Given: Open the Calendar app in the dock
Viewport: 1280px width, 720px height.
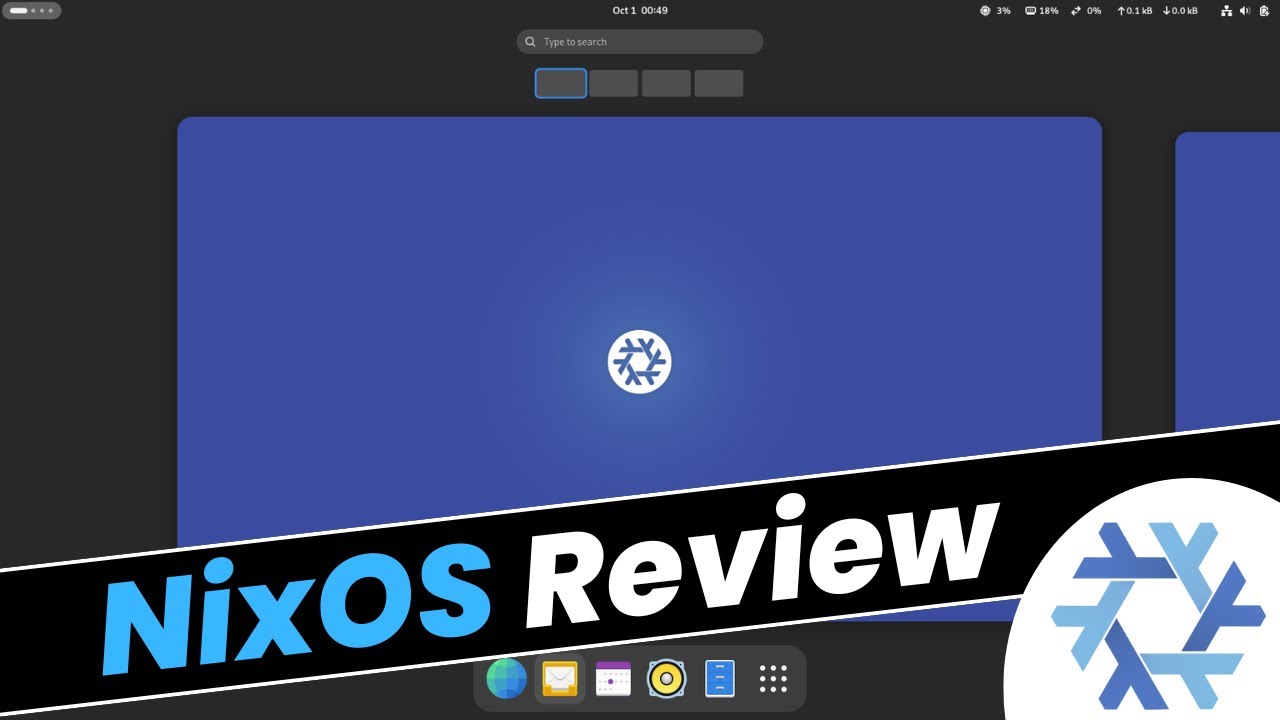Looking at the screenshot, I should (x=613, y=679).
